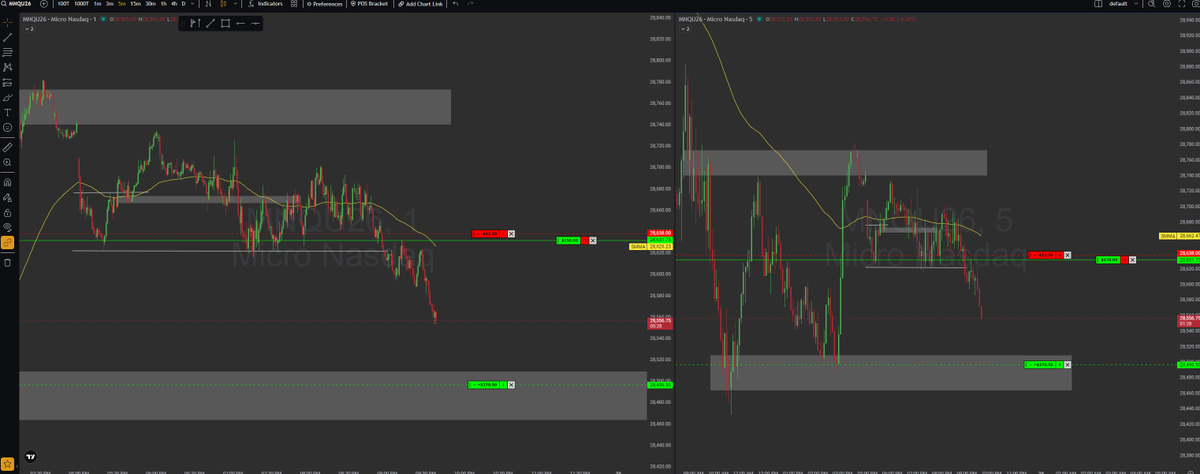Expand the timeframe list dropdown arrow

[192, 4]
